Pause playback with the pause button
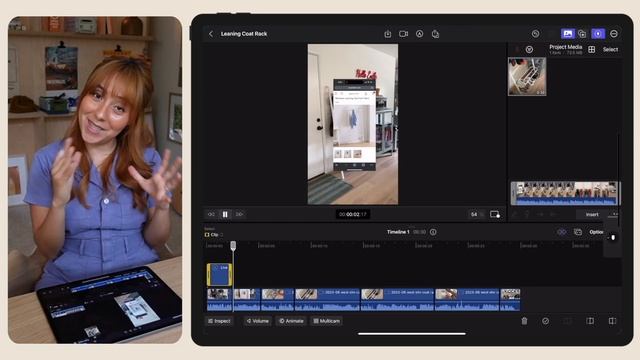Image resolution: width=640 pixels, height=360 pixels. (225, 214)
